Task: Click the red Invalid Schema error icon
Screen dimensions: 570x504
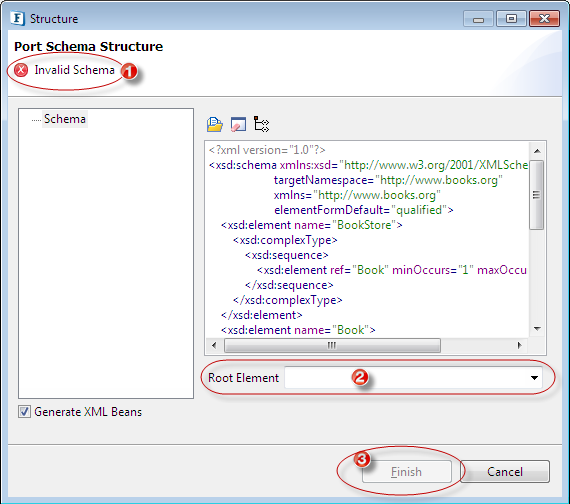Action: 21,70
